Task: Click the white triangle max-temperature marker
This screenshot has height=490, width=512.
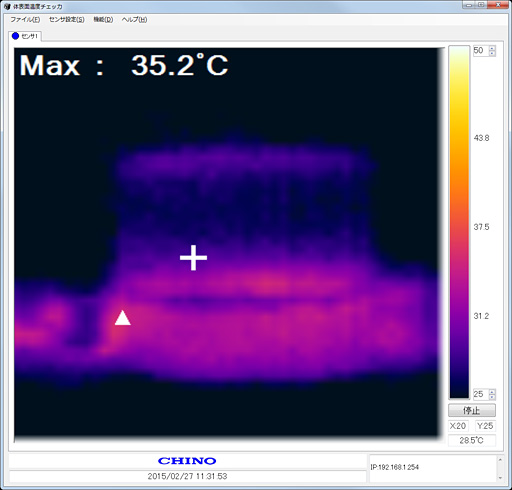Action: point(122,318)
